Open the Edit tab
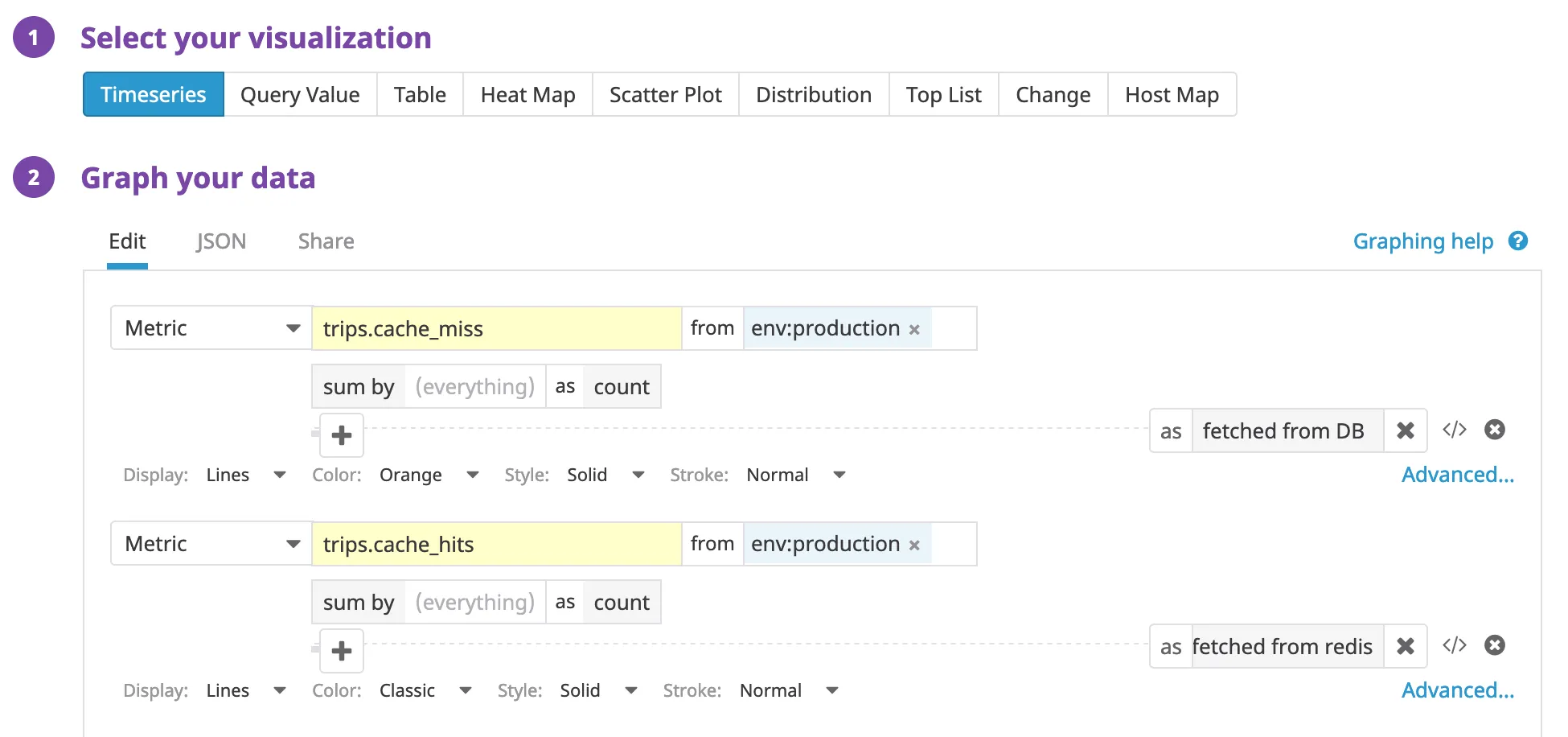 click(x=127, y=241)
